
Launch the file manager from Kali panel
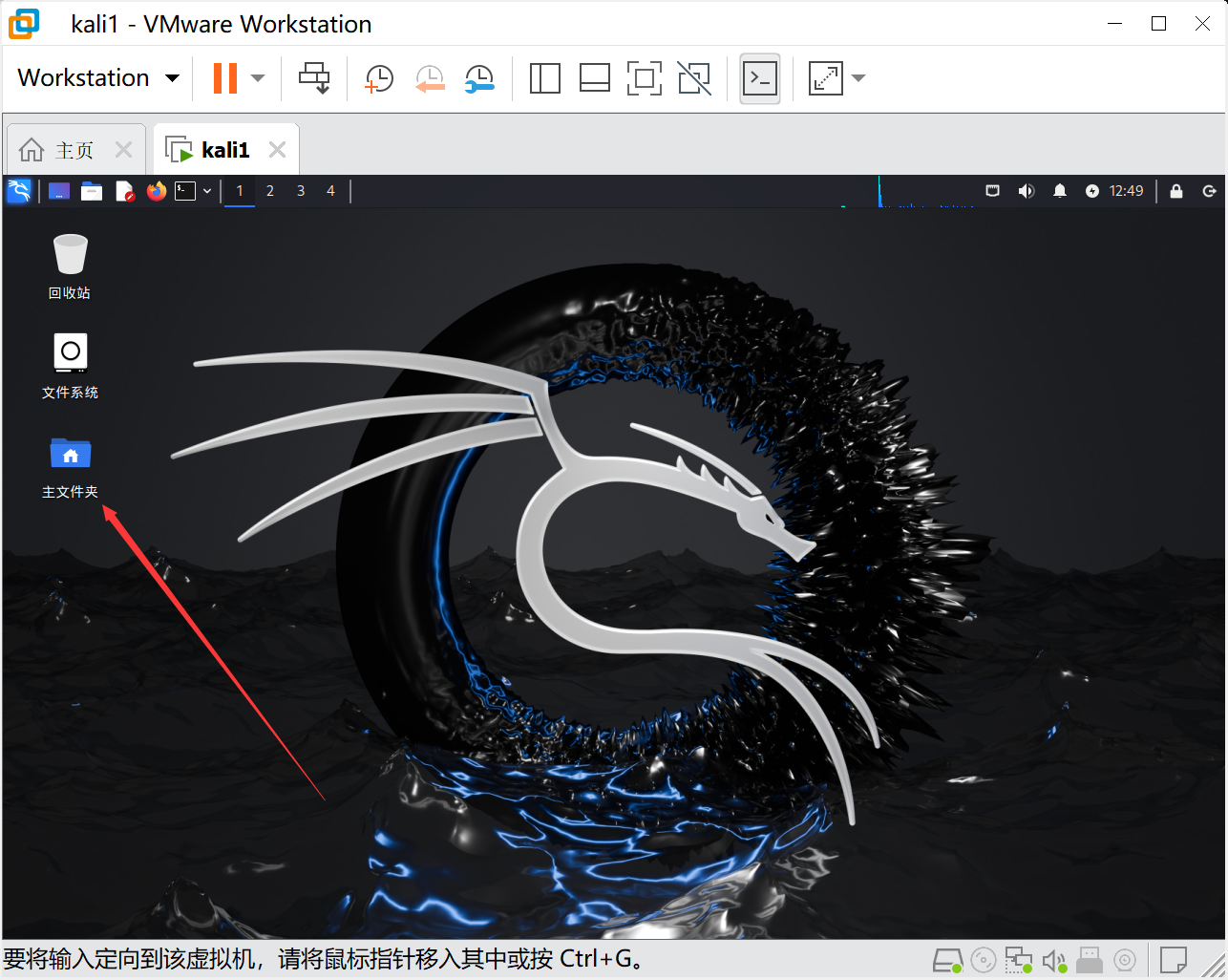pos(92,191)
